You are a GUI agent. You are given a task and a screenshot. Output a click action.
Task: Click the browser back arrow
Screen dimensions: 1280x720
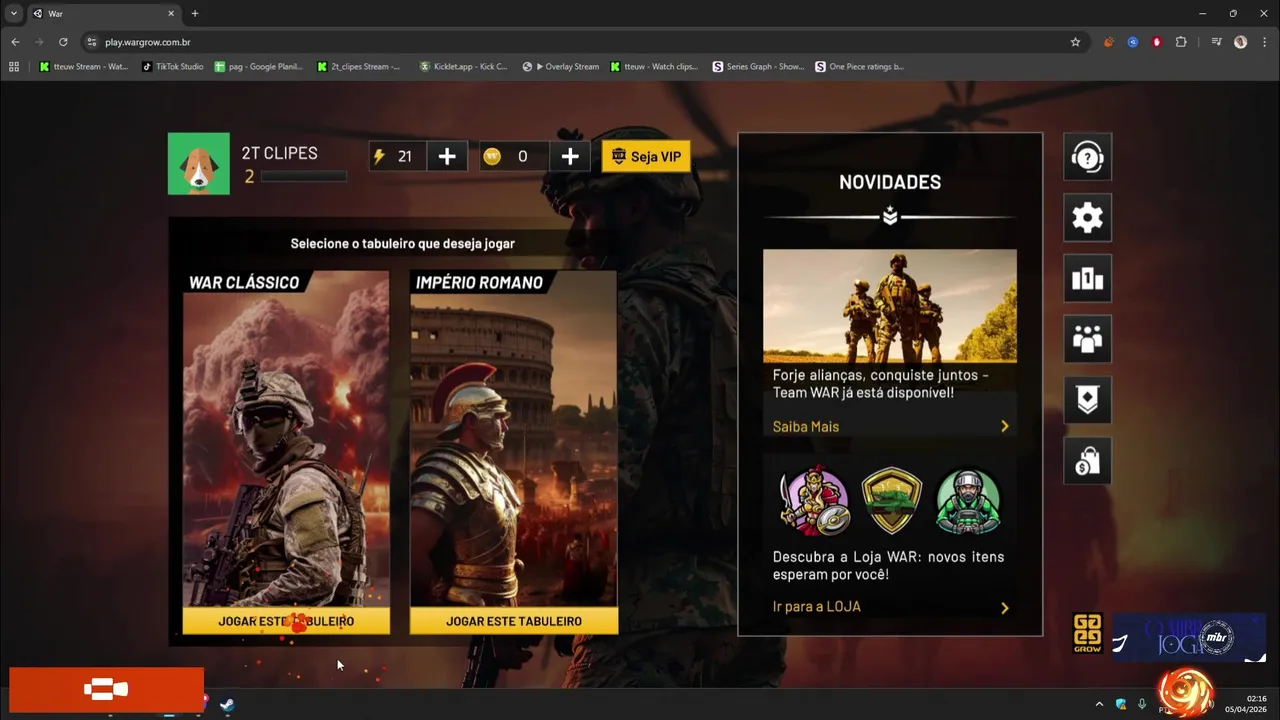(x=15, y=42)
